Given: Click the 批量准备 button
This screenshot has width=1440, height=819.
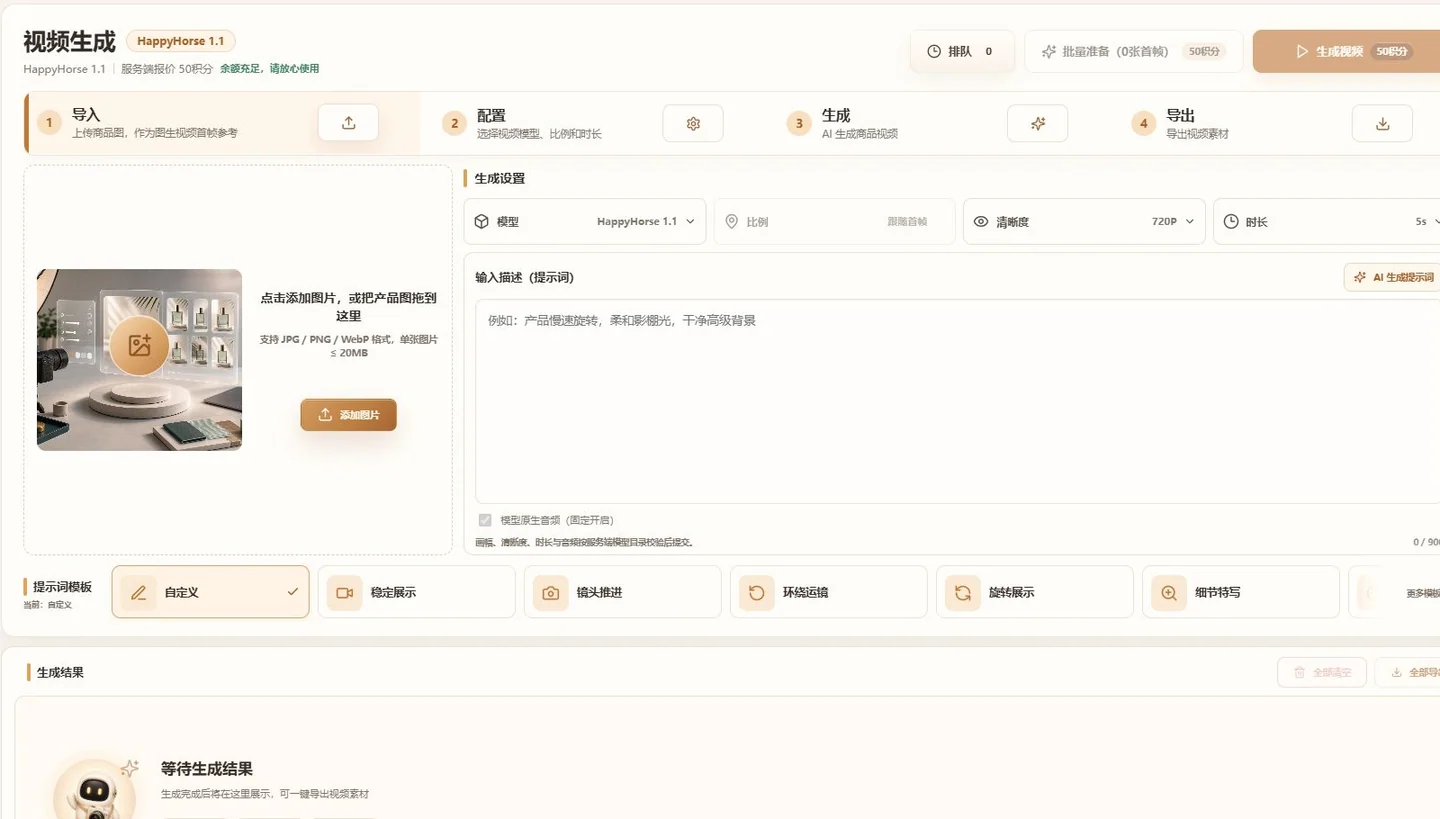Looking at the screenshot, I should click(1133, 51).
